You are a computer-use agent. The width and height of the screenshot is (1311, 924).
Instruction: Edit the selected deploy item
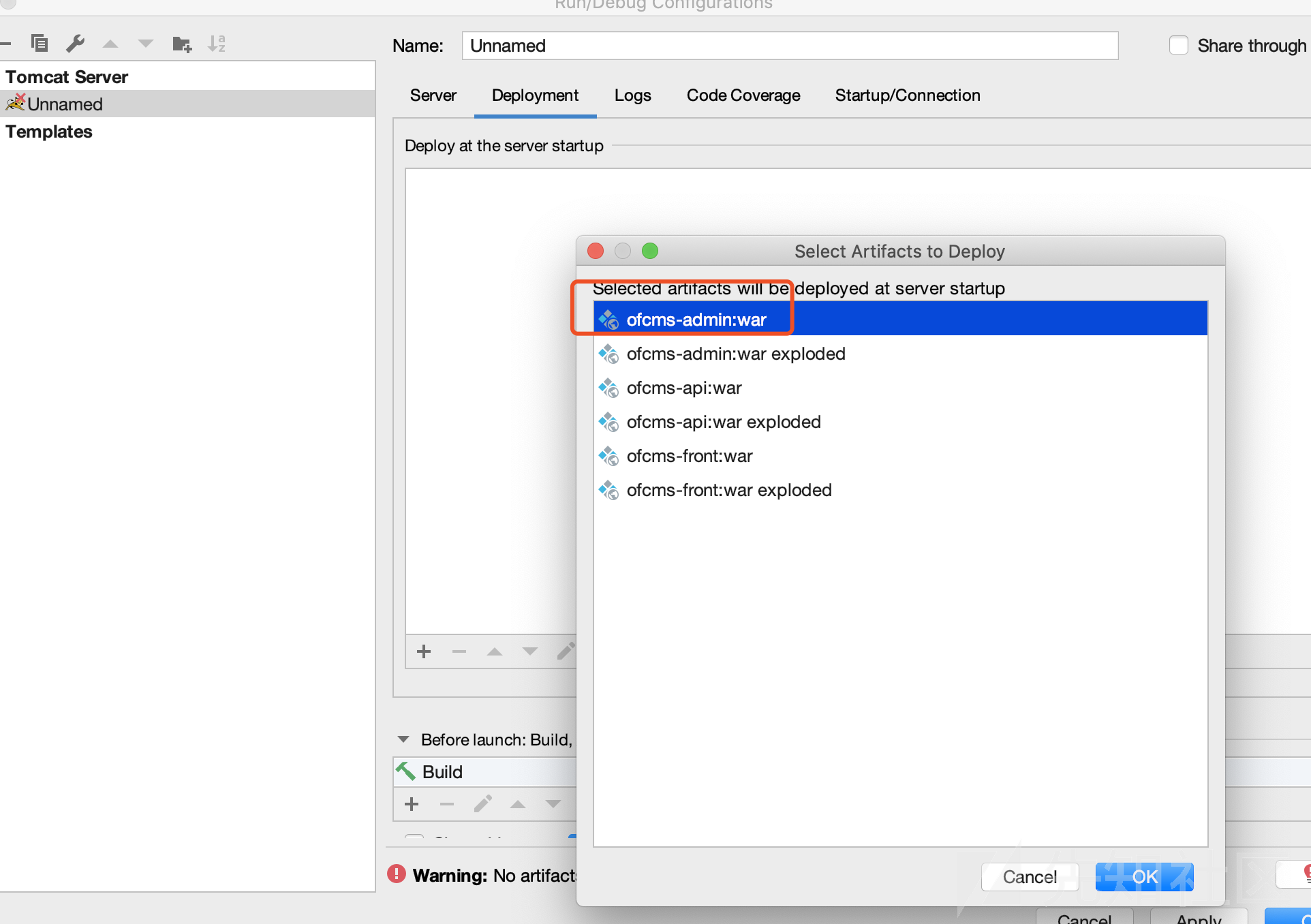coord(566,651)
